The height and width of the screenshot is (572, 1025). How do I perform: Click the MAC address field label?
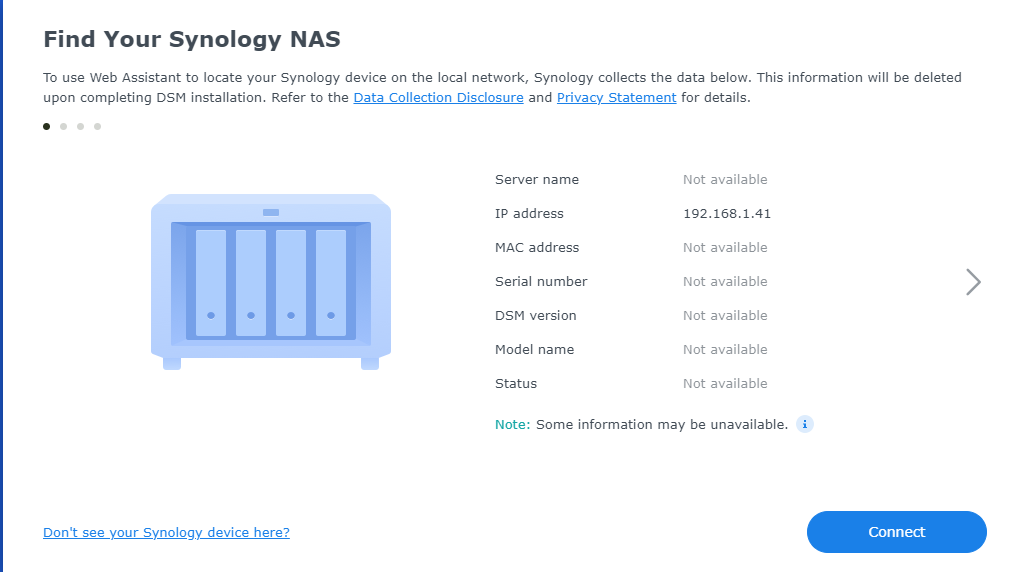point(537,248)
